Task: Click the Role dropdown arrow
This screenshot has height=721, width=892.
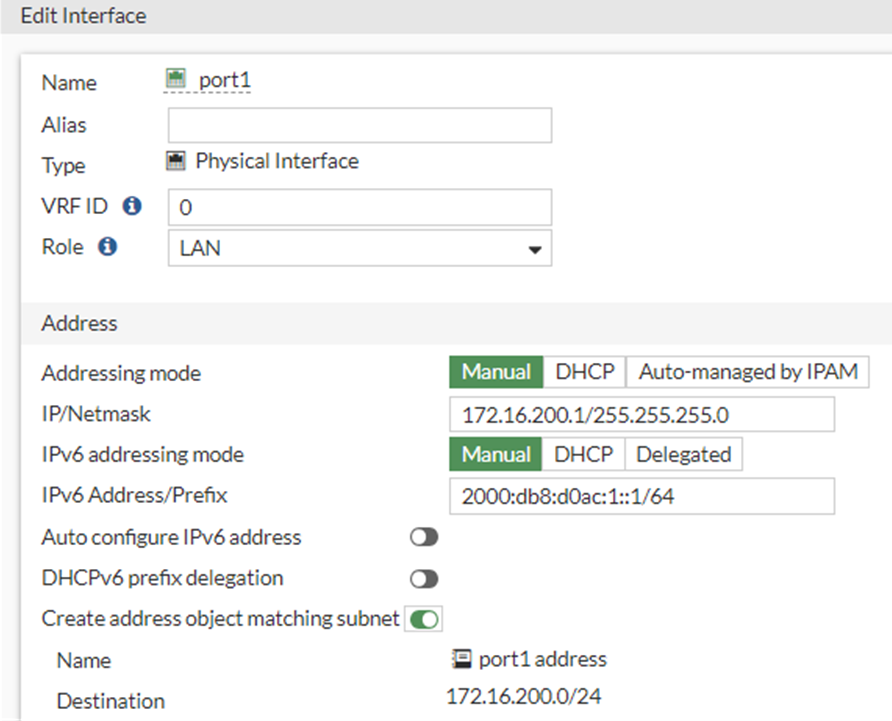Action: tap(537, 247)
